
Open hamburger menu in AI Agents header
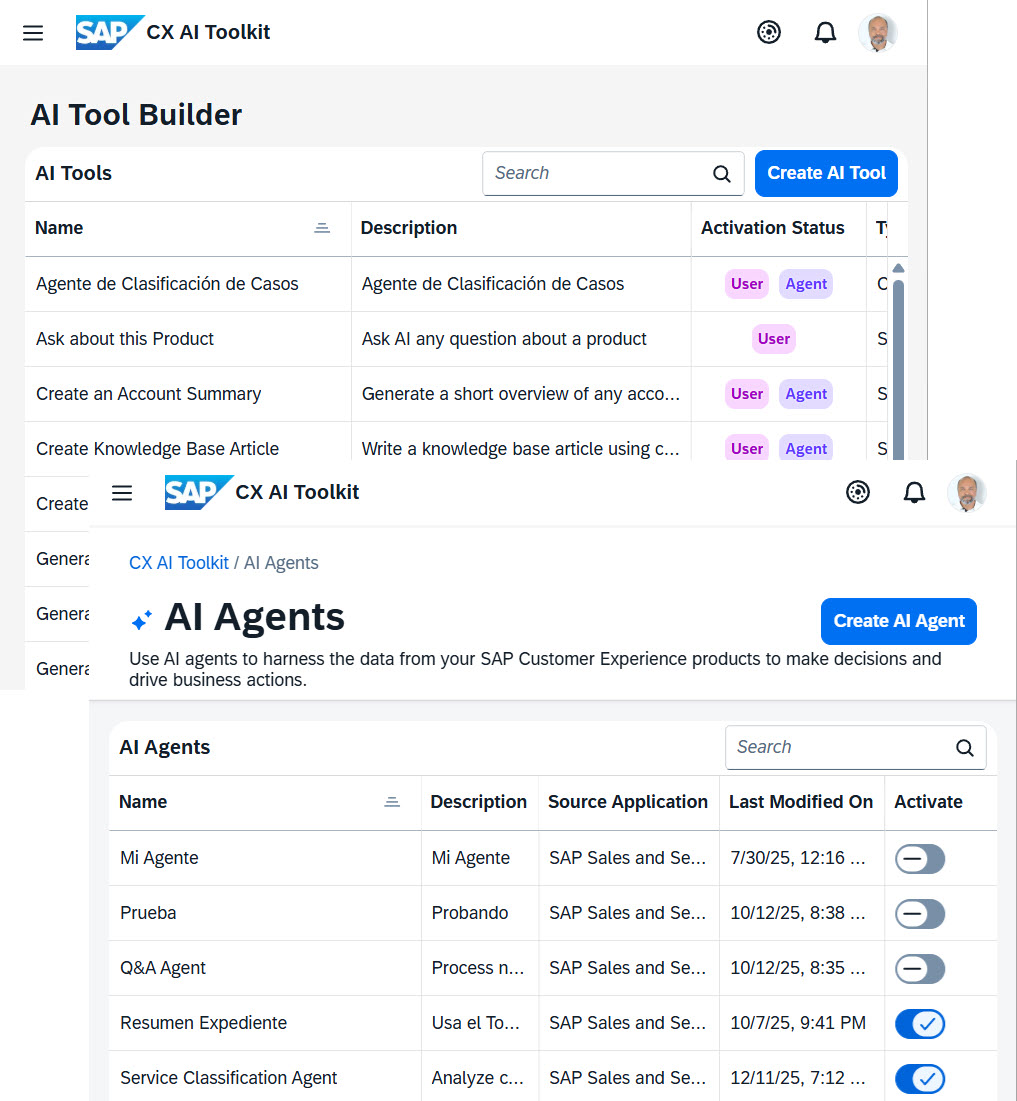pos(122,493)
